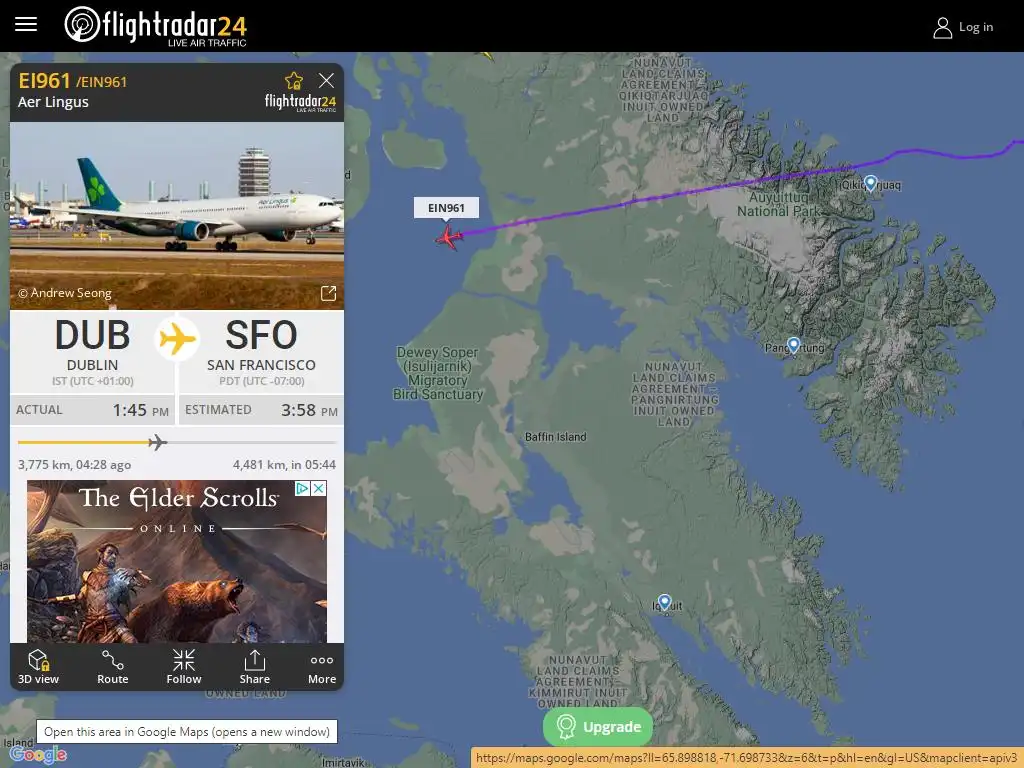Click the Flightradar24 logo
The width and height of the screenshot is (1024, 768).
(155, 26)
